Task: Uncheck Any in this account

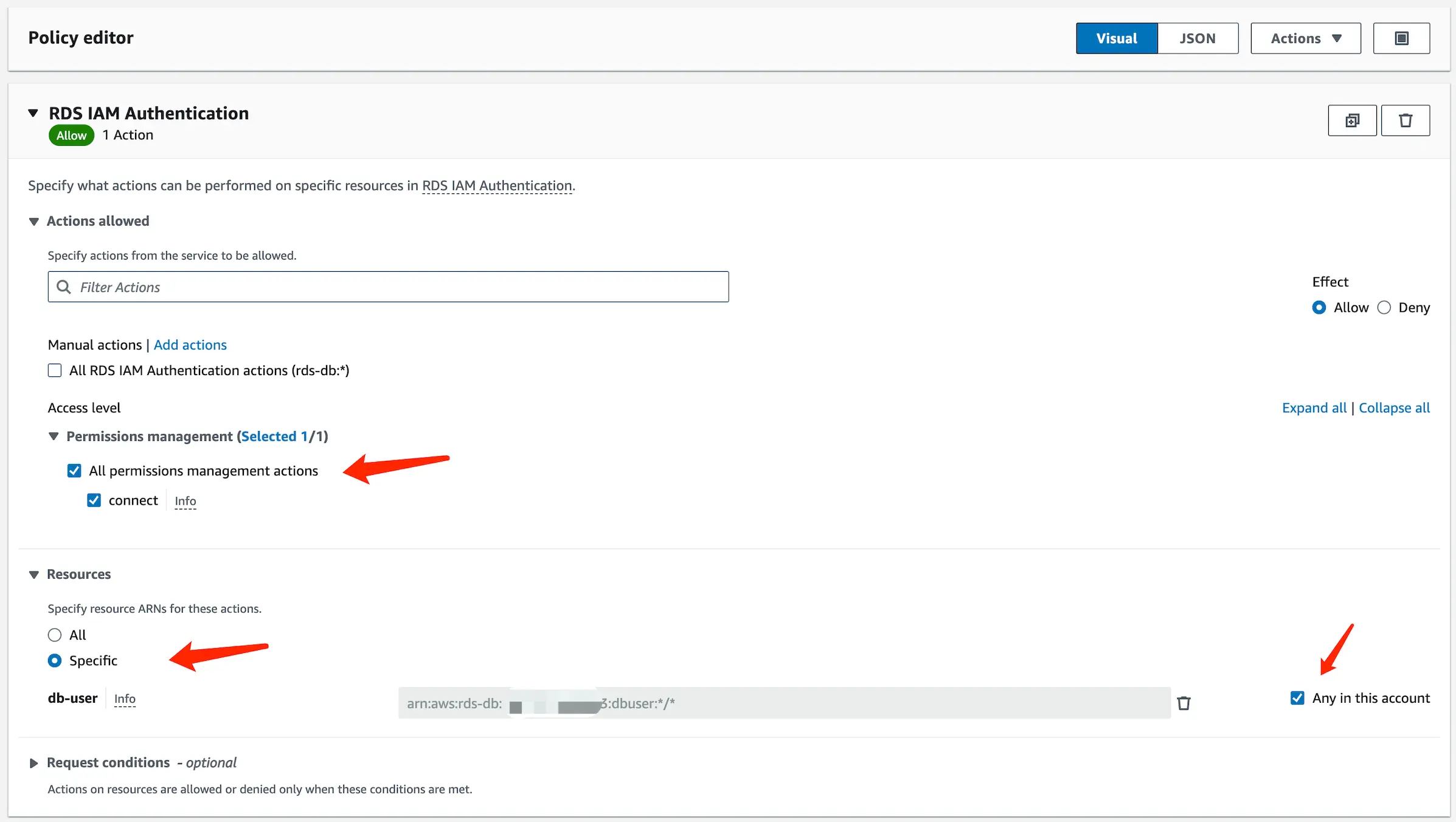Action: [1297, 698]
